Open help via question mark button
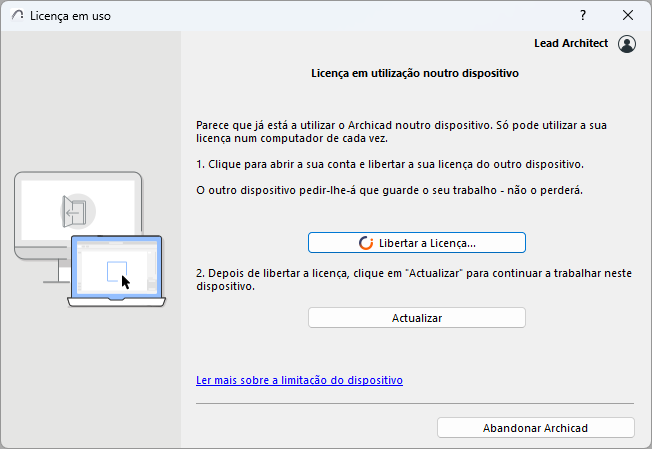Image resolution: width=652 pixels, height=449 pixels. [x=583, y=15]
